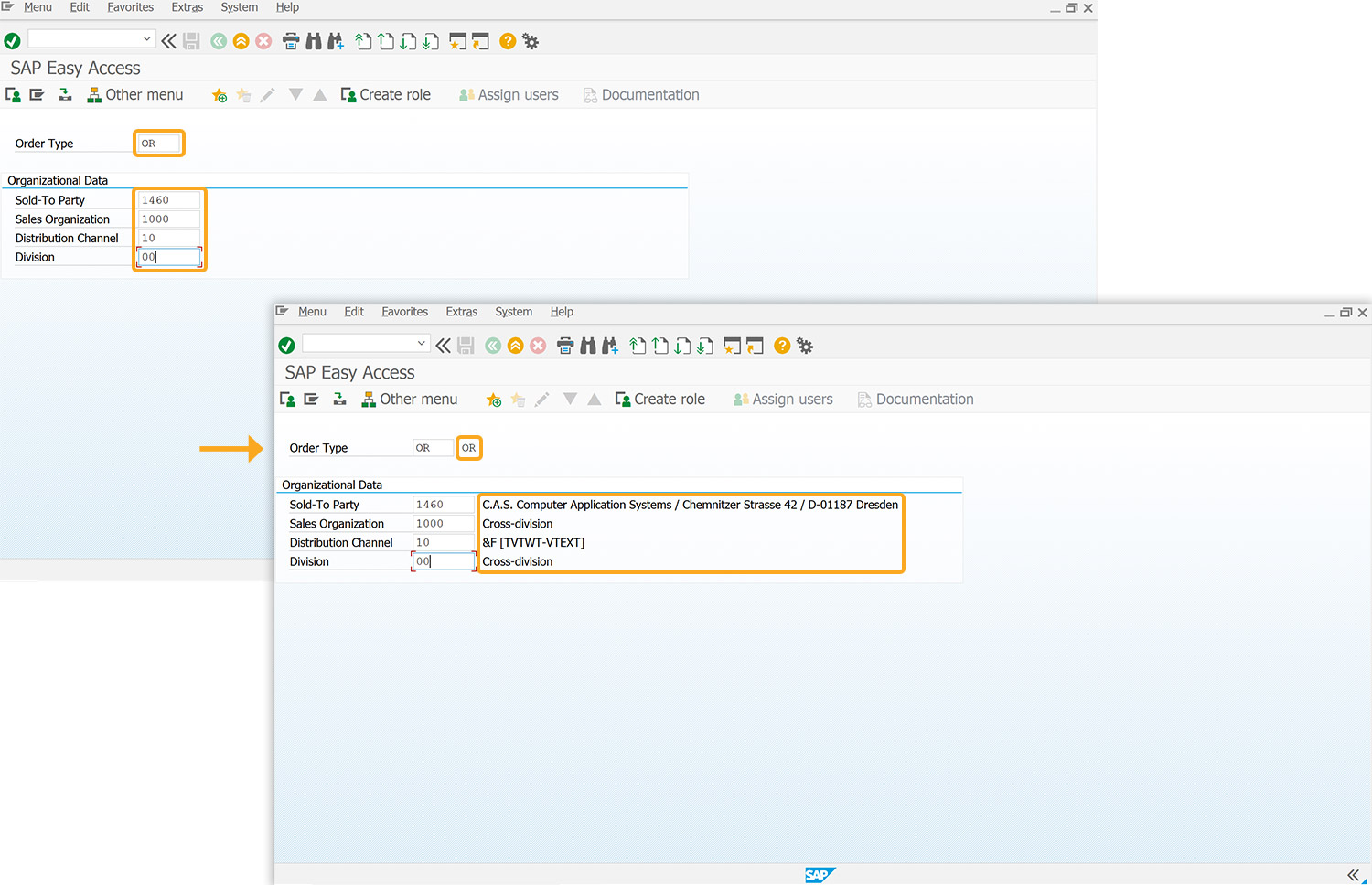The image size is (1372, 885).
Task: Click Distribution Channel field in front window
Action: 444,543
